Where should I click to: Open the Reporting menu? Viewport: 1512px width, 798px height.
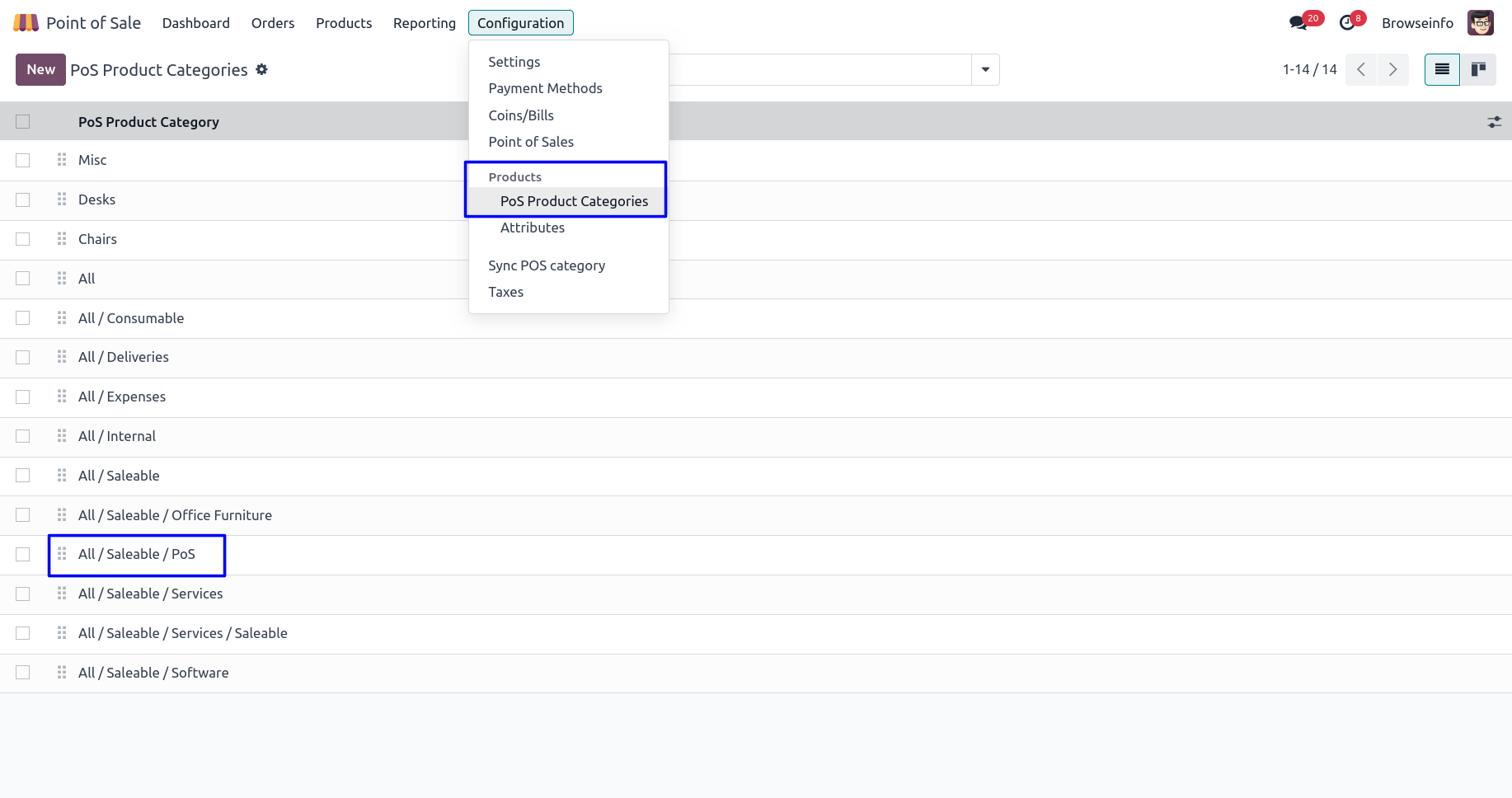pos(424,23)
